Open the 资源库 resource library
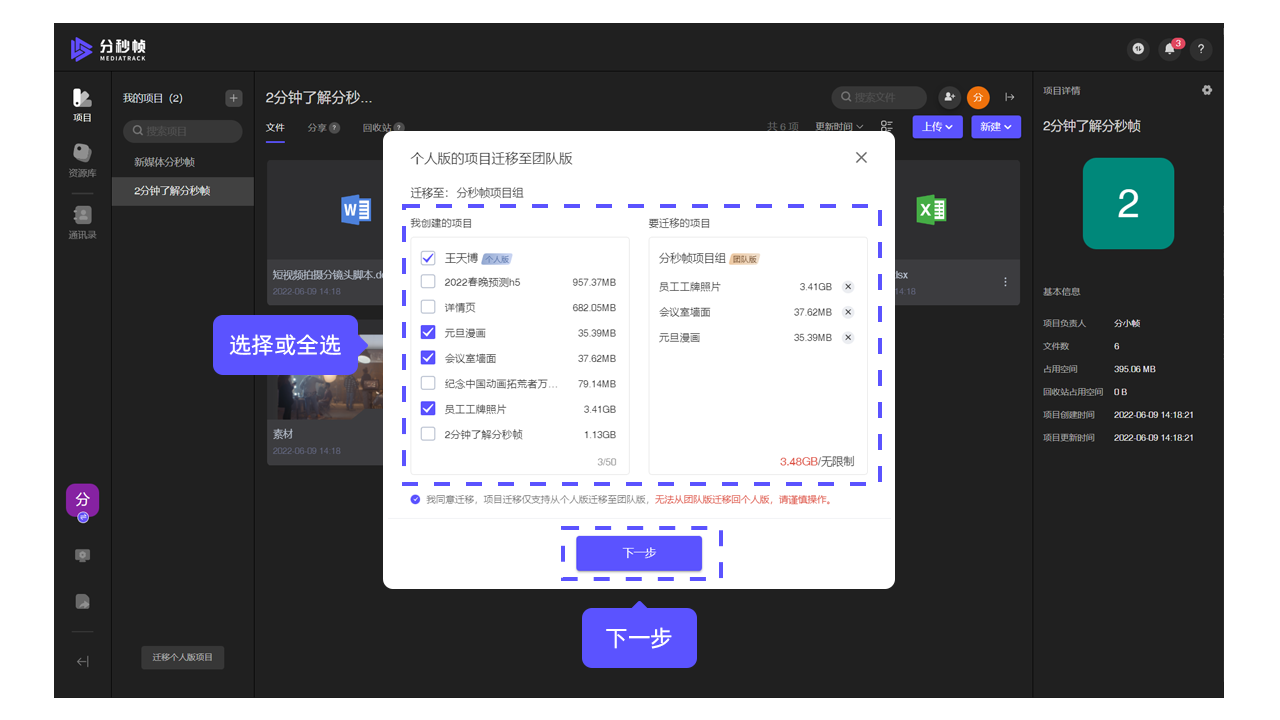1280x720 pixels. point(82,161)
